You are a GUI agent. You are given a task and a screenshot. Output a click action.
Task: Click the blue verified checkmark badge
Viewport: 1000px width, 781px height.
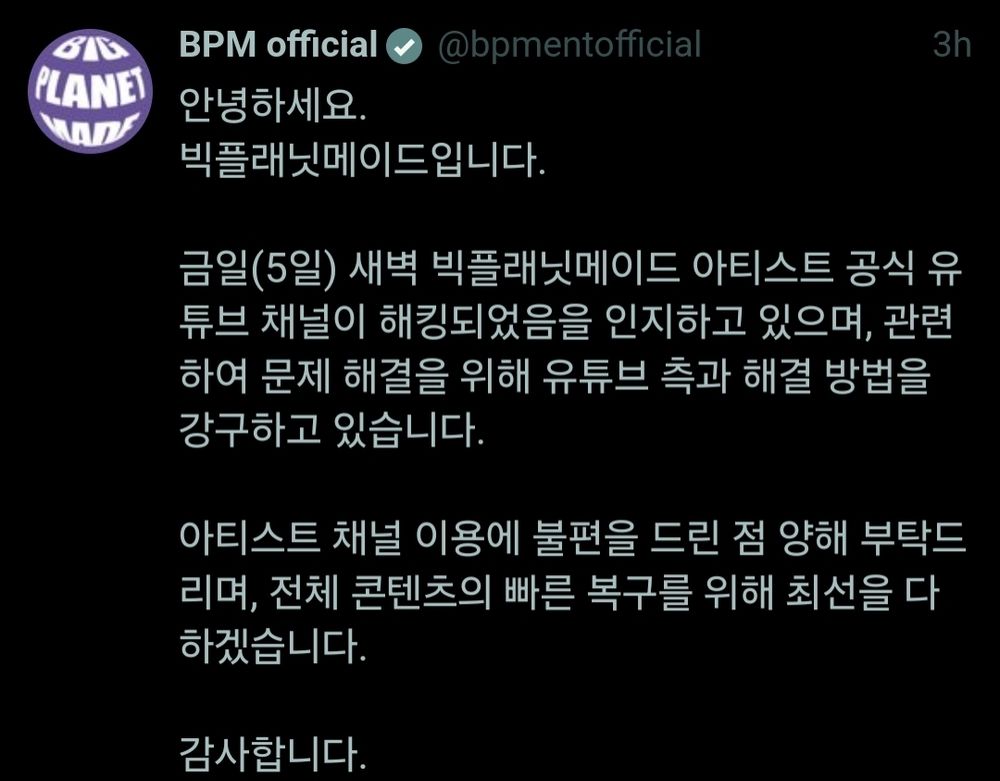[x=404, y=47]
